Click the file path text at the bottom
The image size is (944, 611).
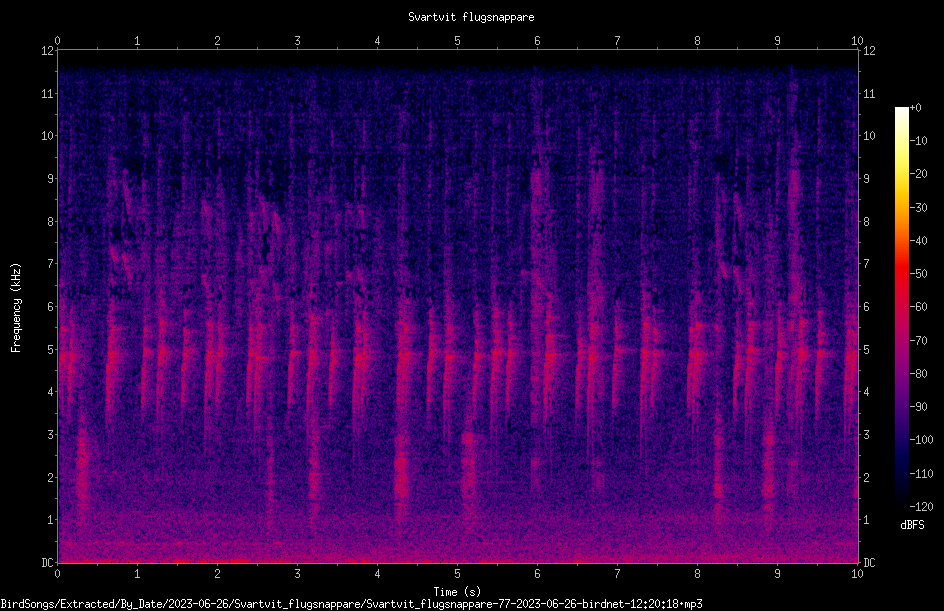[352, 604]
